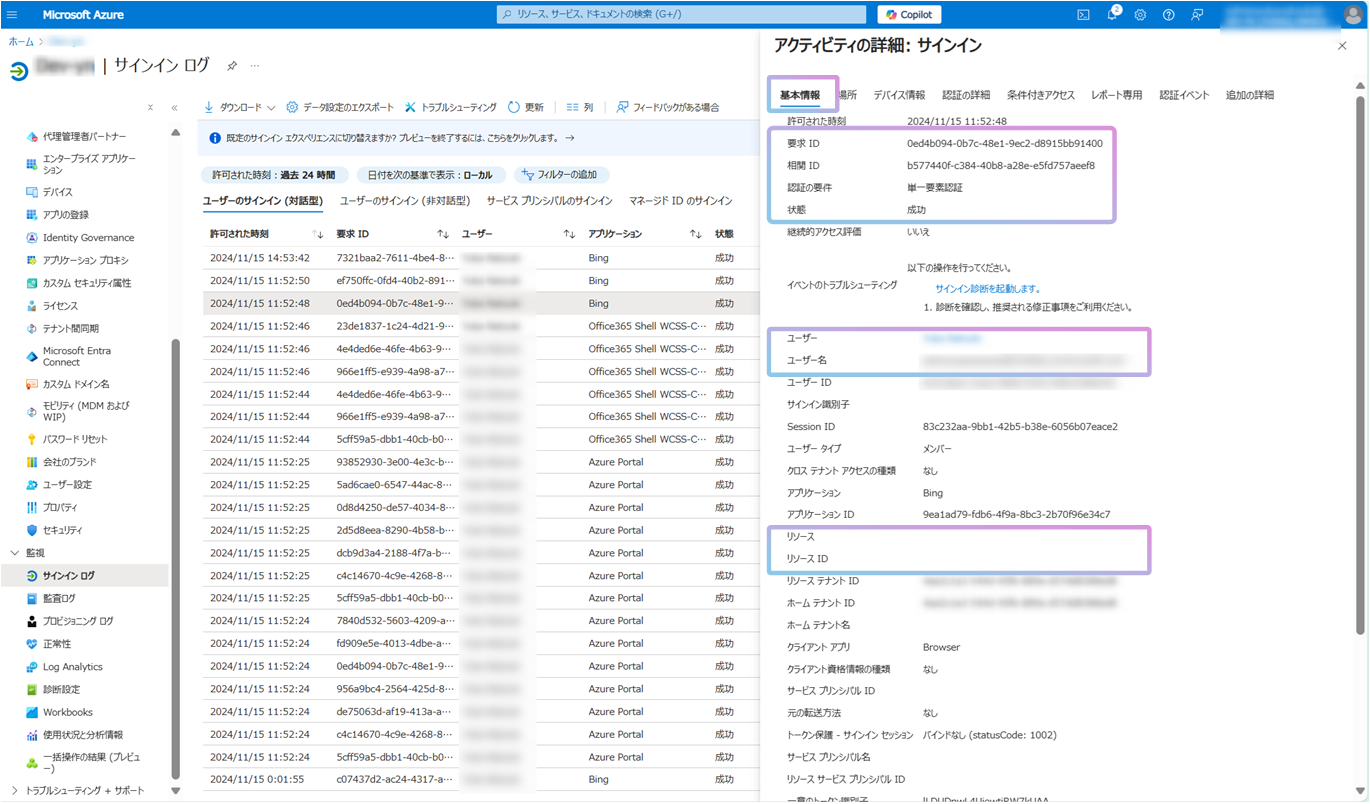Change the 許可された時刻 過去 24 時間 filter
Screen dimensions: 1370x804
(273, 175)
